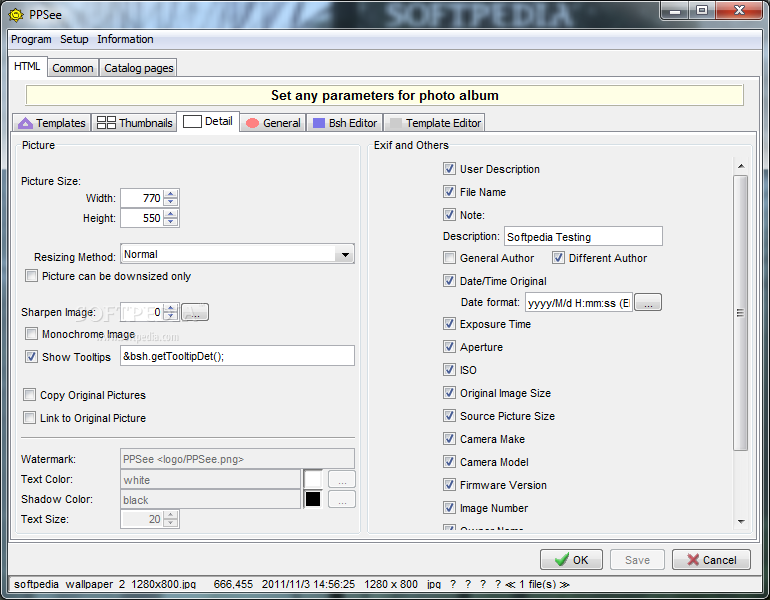The image size is (770, 600).
Task: Increase Sharpen Image value with up arrow
Action: tap(170, 308)
